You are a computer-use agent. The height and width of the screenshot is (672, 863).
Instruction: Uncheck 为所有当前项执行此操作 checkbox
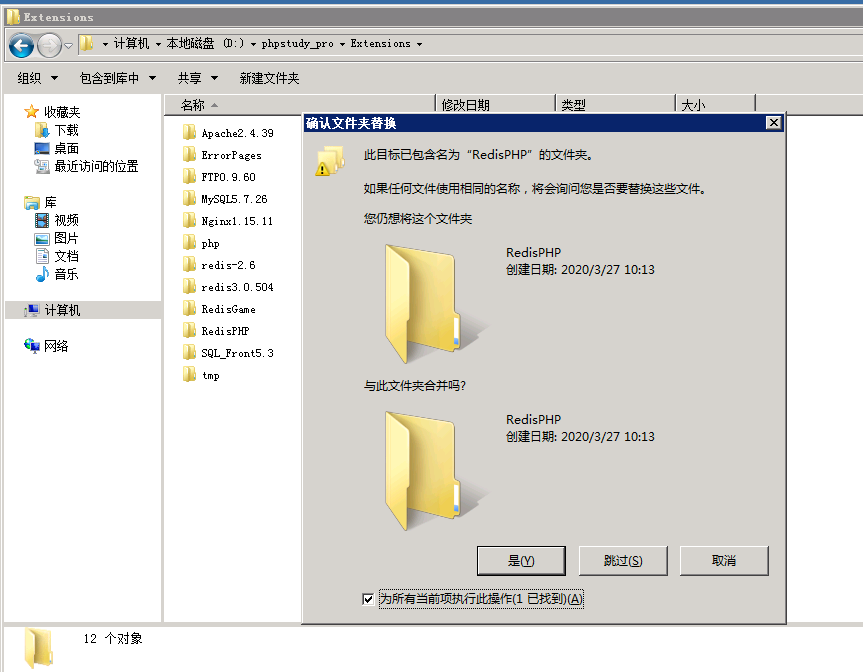tap(368, 599)
